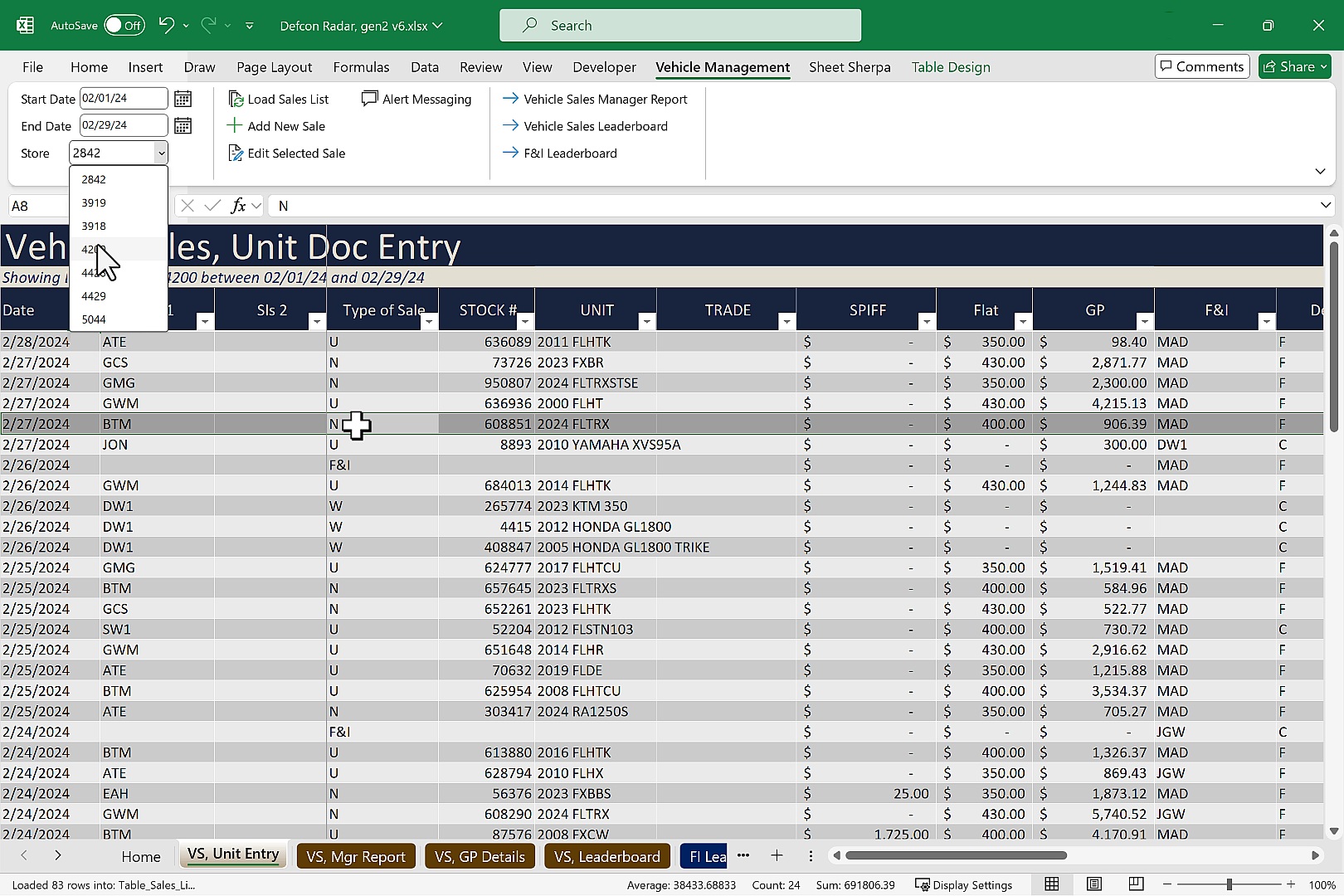This screenshot has width=1344, height=896.
Task: Open the Start Date calendar picker
Action: (x=183, y=98)
